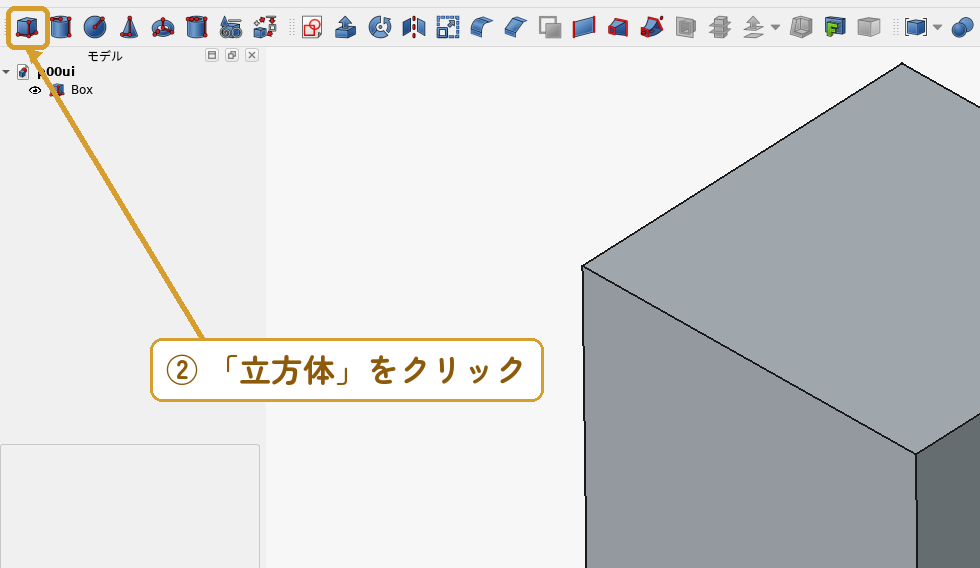Close the モデル panel

(x=252, y=55)
